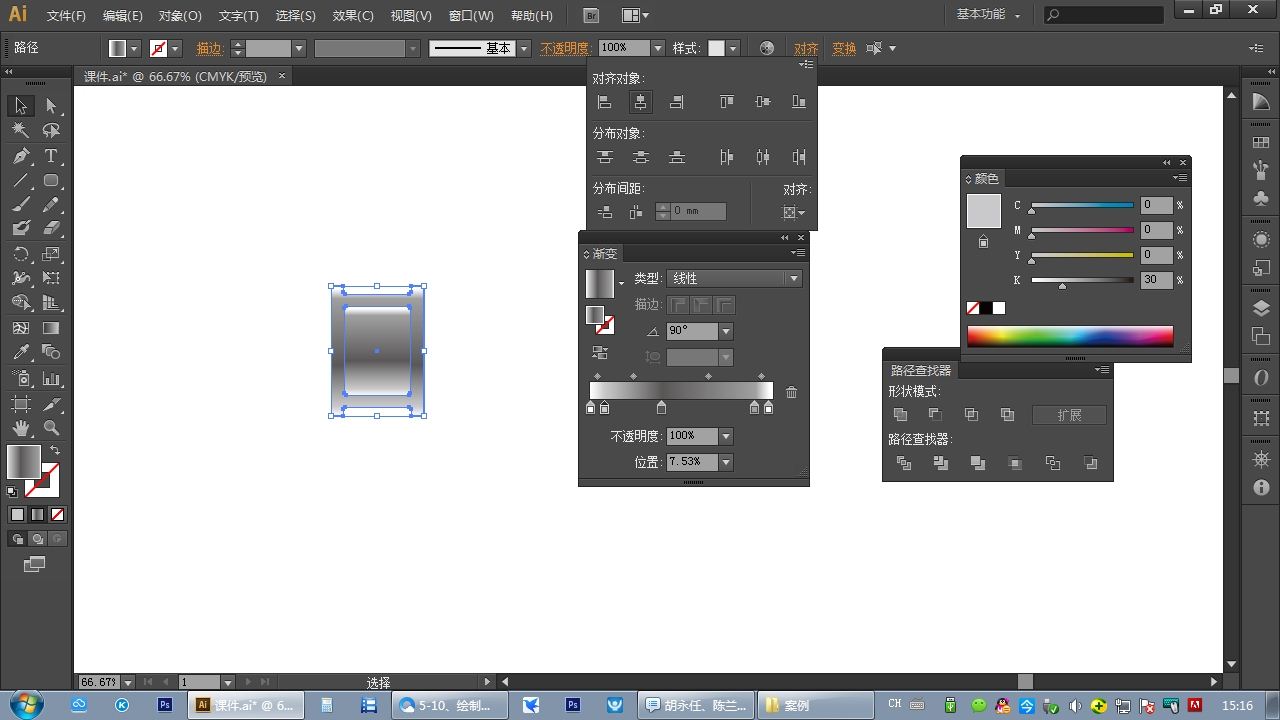Image resolution: width=1280 pixels, height=720 pixels.
Task: Select the Artboard tool
Action: pos(21,403)
